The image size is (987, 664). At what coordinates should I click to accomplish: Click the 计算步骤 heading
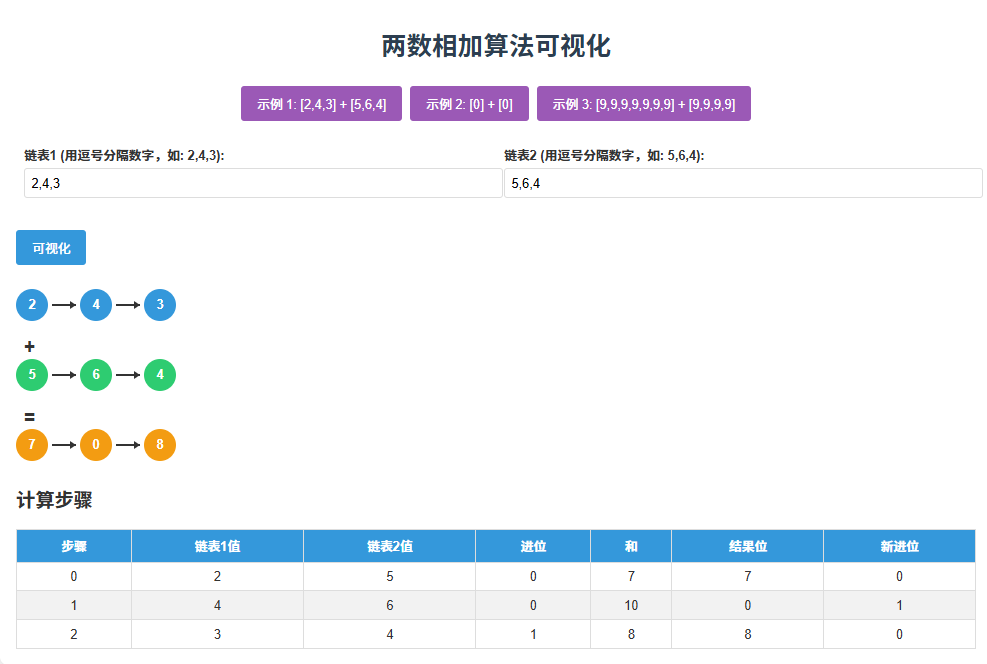[55, 500]
